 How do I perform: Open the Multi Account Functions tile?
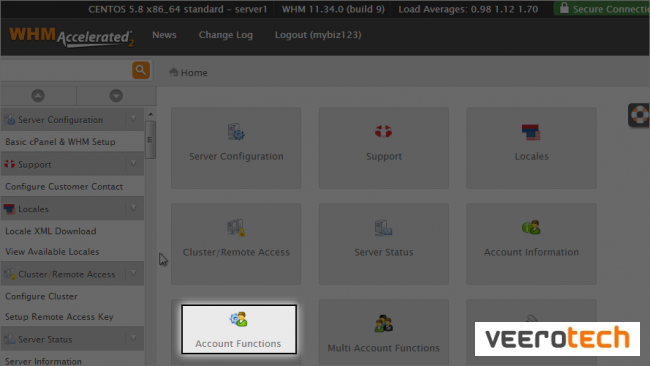[x=383, y=332]
